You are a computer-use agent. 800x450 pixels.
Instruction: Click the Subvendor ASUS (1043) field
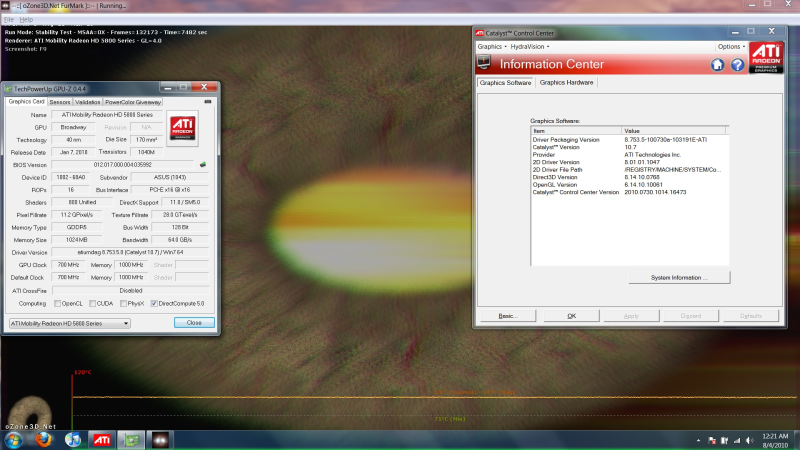click(170, 178)
